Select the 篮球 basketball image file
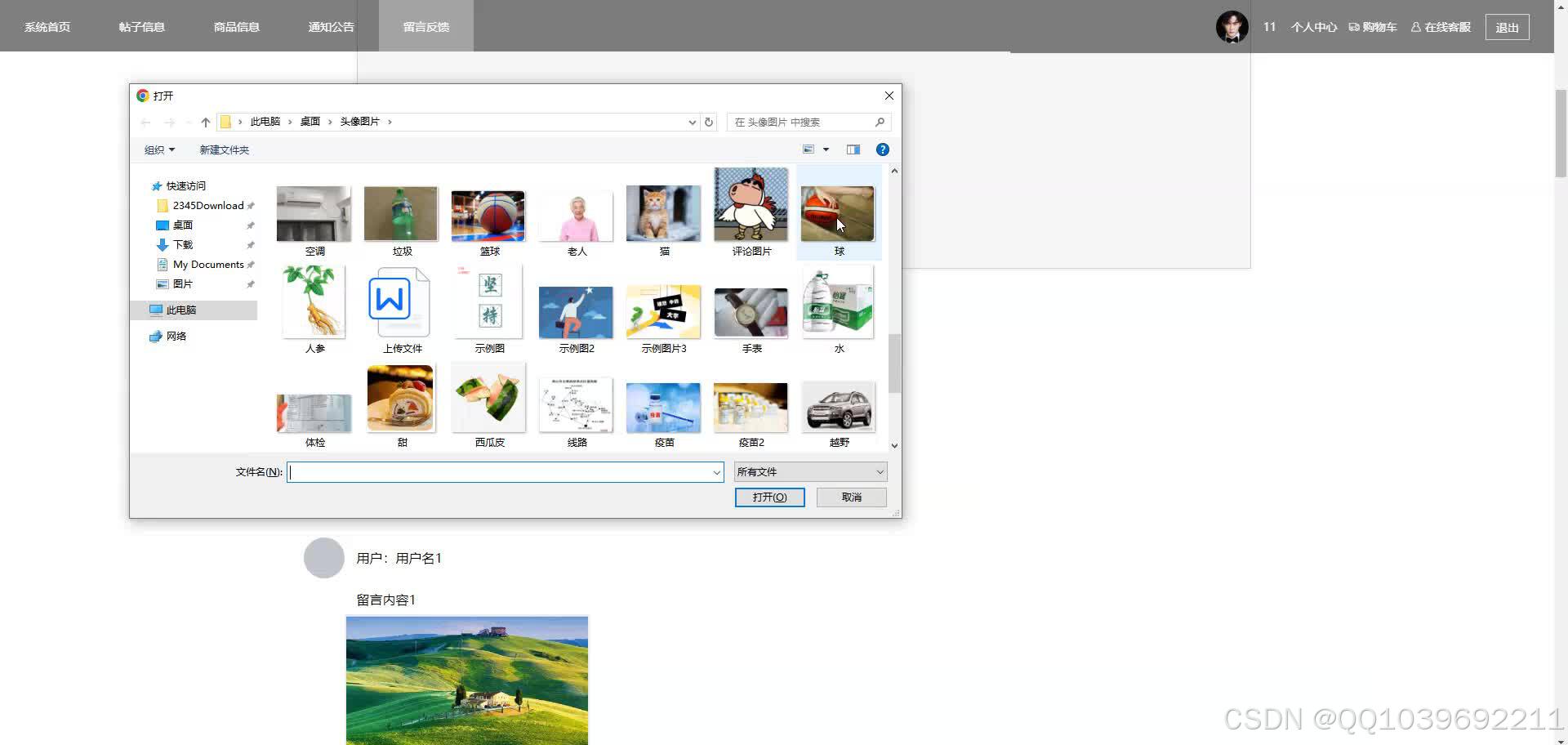Image resolution: width=1568 pixels, height=745 pixels. click(488, 216)
